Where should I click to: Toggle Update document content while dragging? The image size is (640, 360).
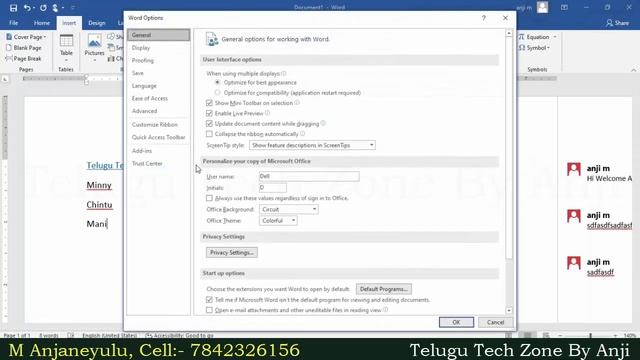point(209,123)
